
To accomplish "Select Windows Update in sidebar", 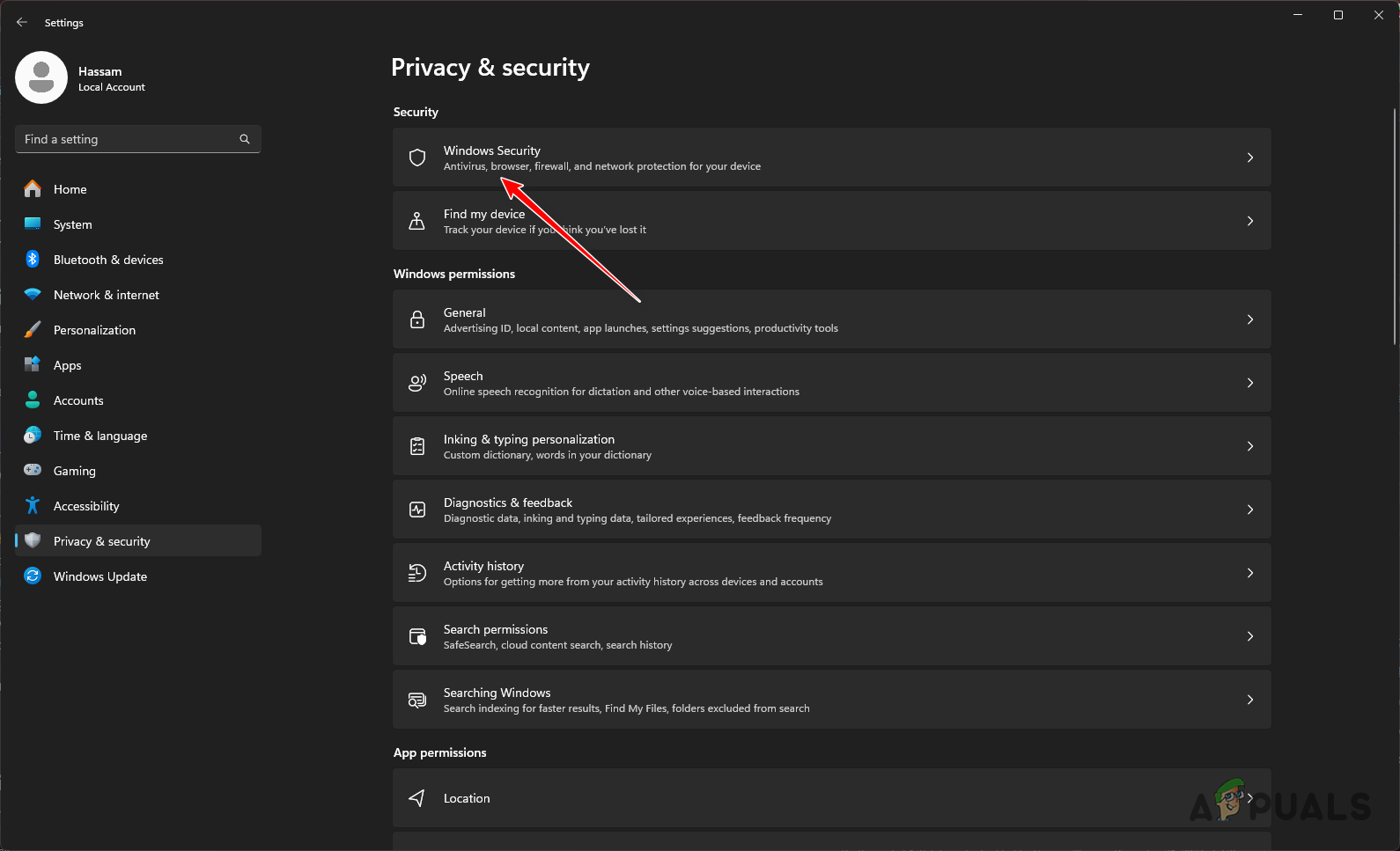I will [x=138, y=576].
